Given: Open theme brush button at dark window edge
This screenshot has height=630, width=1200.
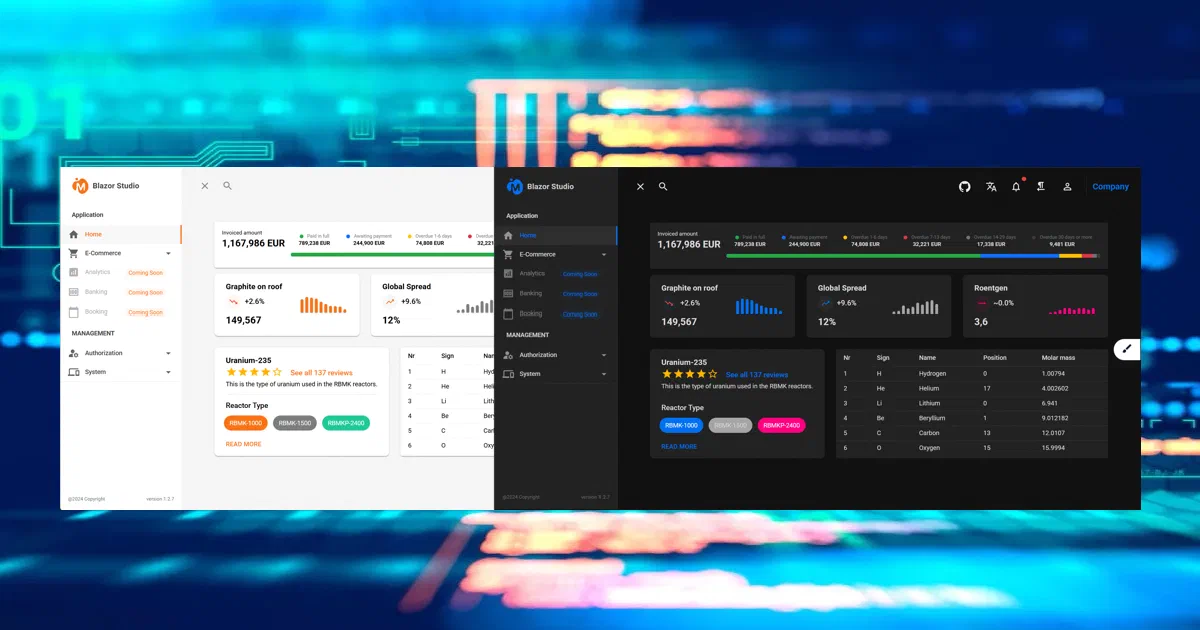Looking at the screenshot, I should [1127, 349].
